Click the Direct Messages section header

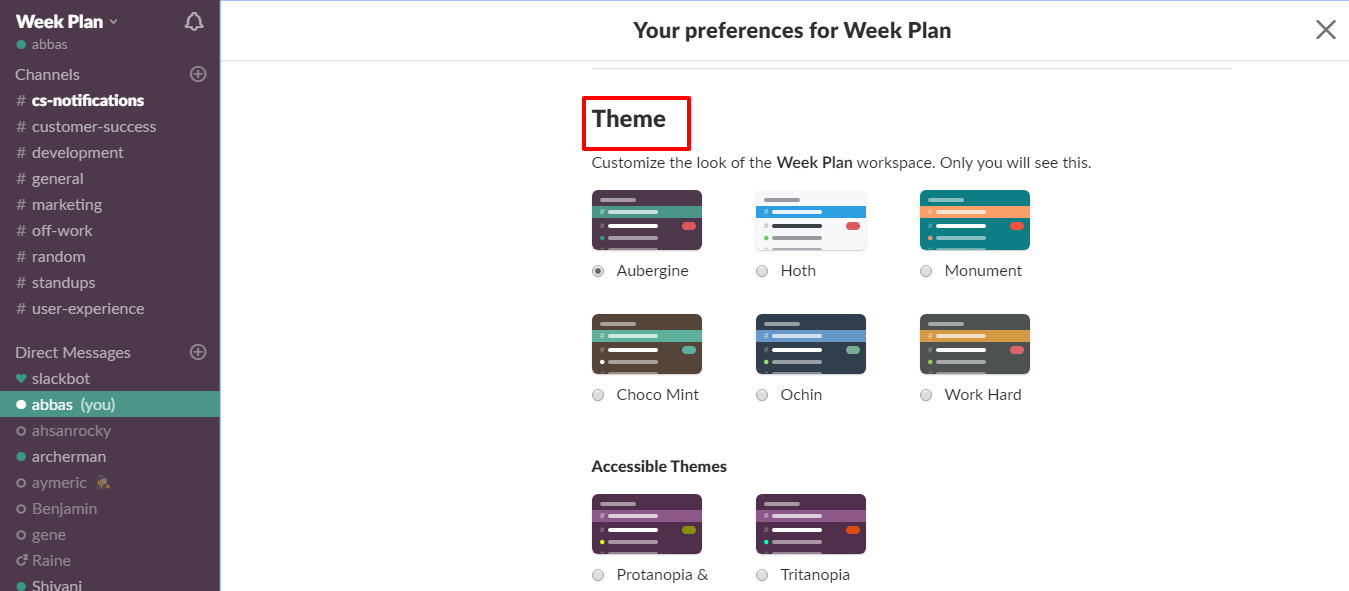[73, 352]
